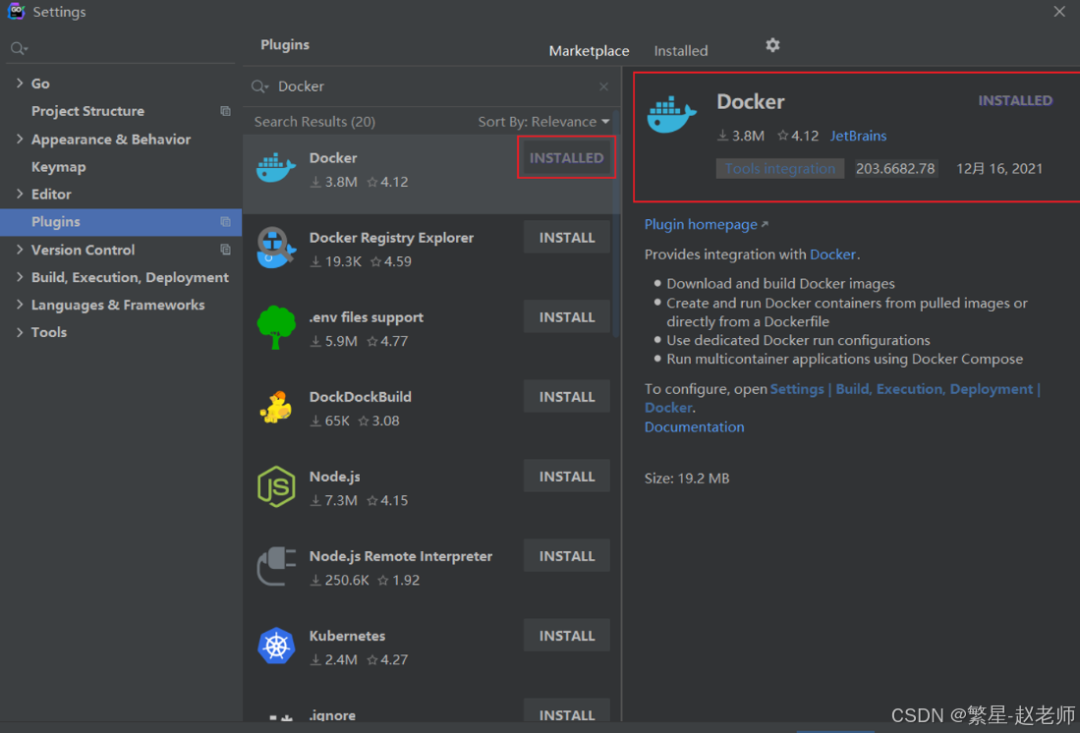1080x733 pixels.
Task: Click the plugin list vertical scrollbar
Action: (x=616, y=224)
